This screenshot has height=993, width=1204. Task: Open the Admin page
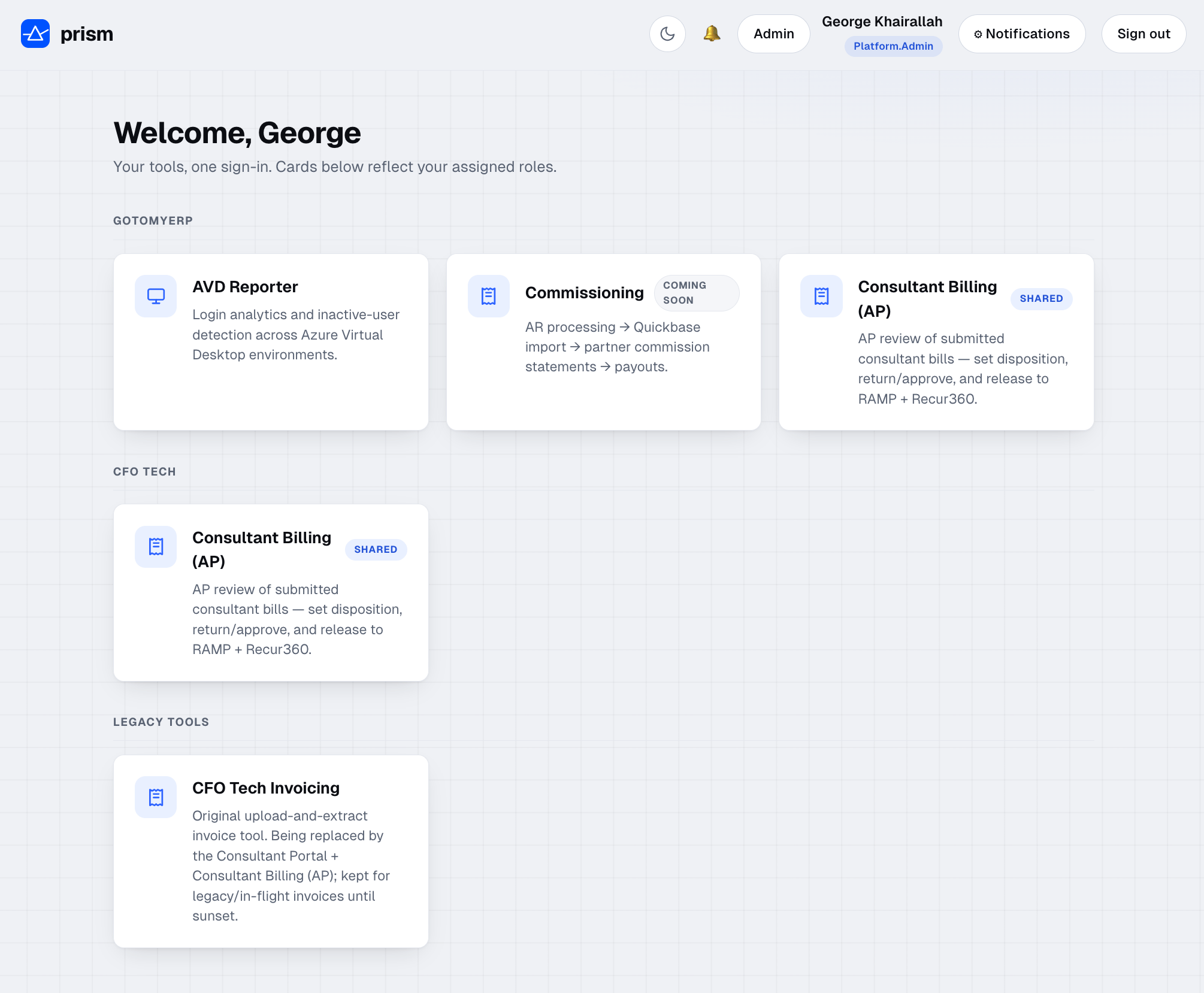[x=774, y=34]
